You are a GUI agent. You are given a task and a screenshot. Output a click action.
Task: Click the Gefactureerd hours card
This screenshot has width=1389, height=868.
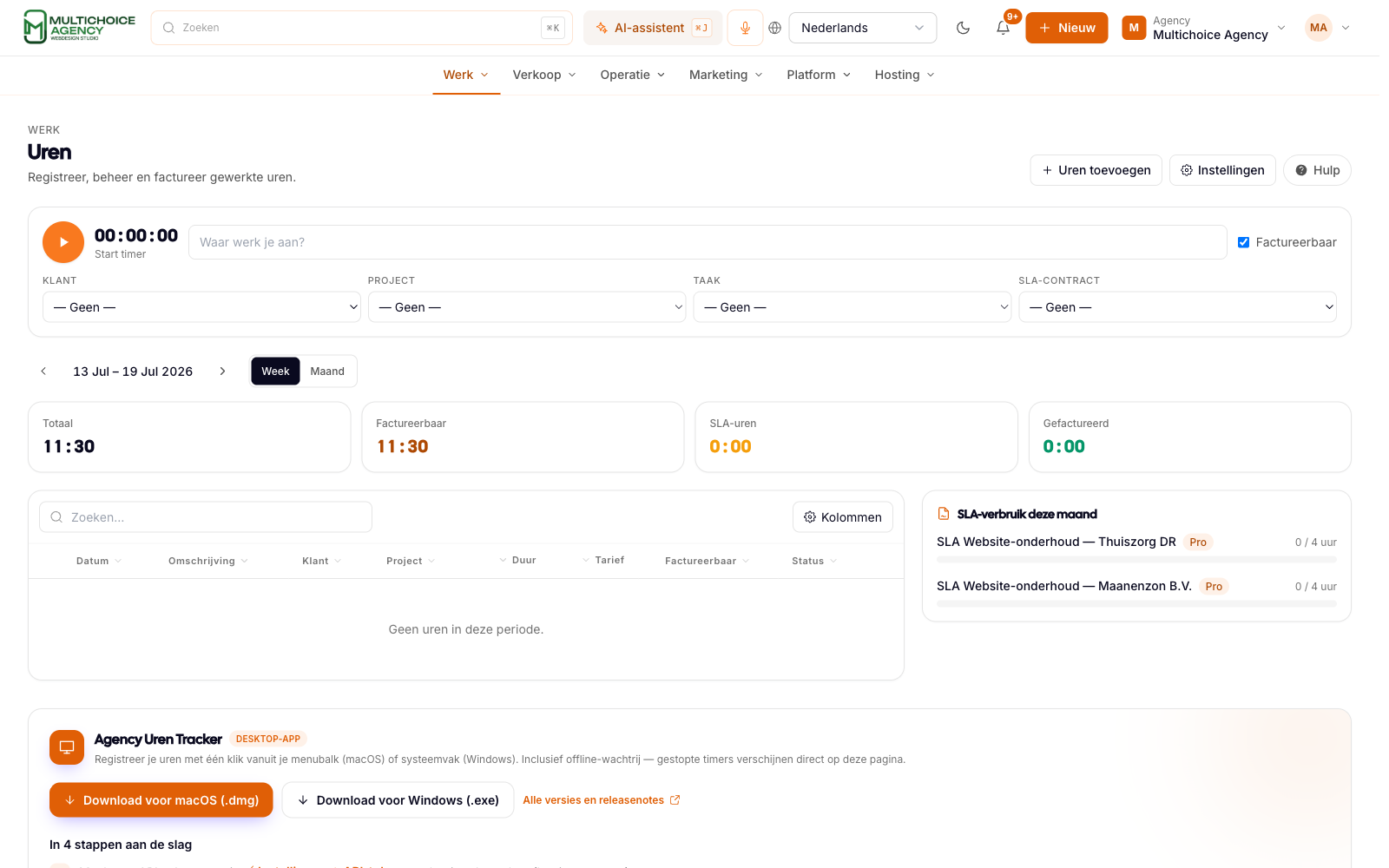[x=1189, y=437]
